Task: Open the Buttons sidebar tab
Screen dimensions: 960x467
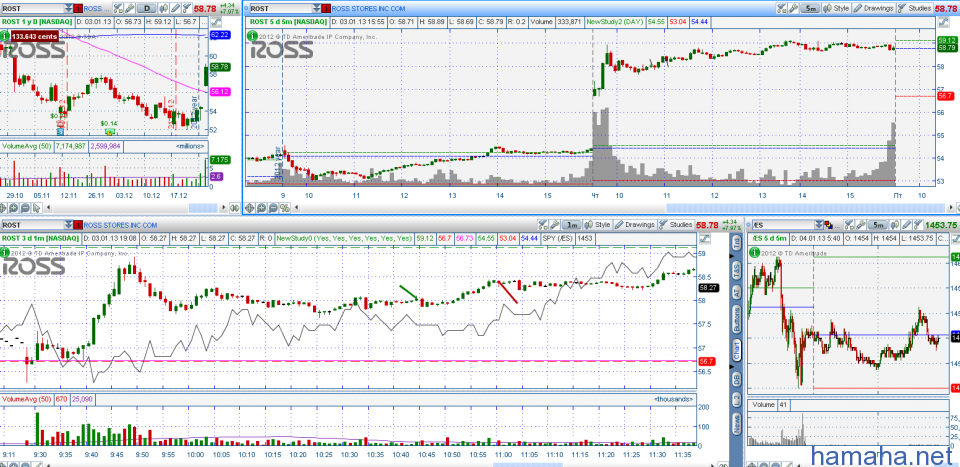Action: pos(737,319)
